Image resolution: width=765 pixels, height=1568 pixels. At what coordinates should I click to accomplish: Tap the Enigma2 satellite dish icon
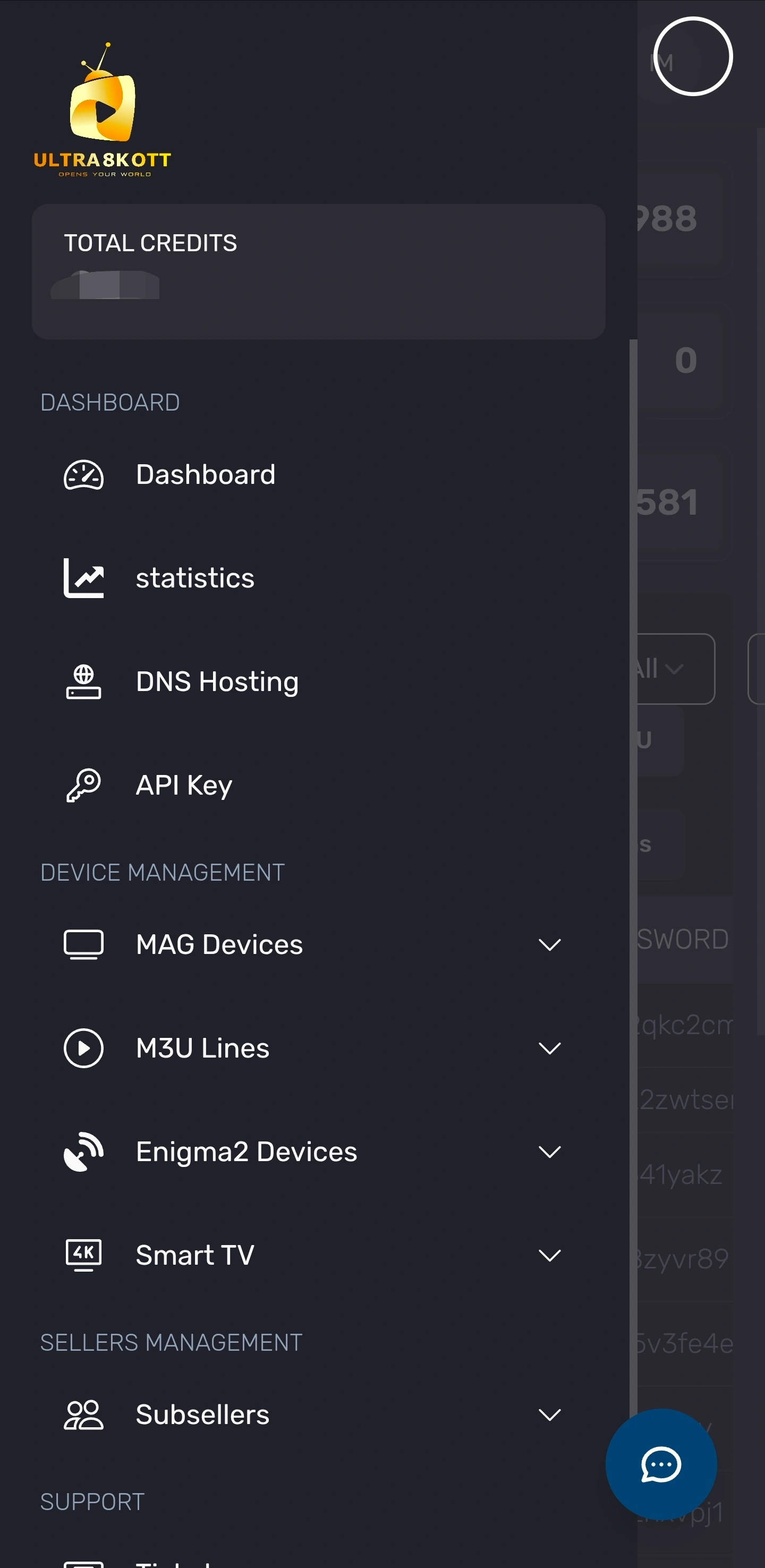[83, 1152]
